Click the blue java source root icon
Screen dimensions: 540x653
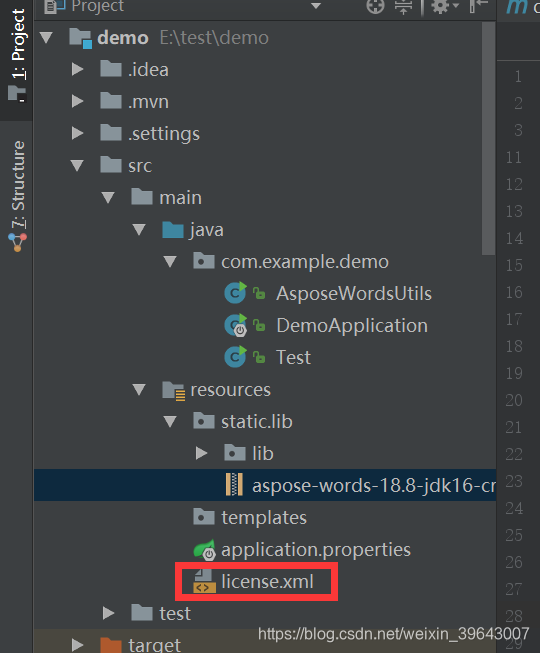[173, 230]
